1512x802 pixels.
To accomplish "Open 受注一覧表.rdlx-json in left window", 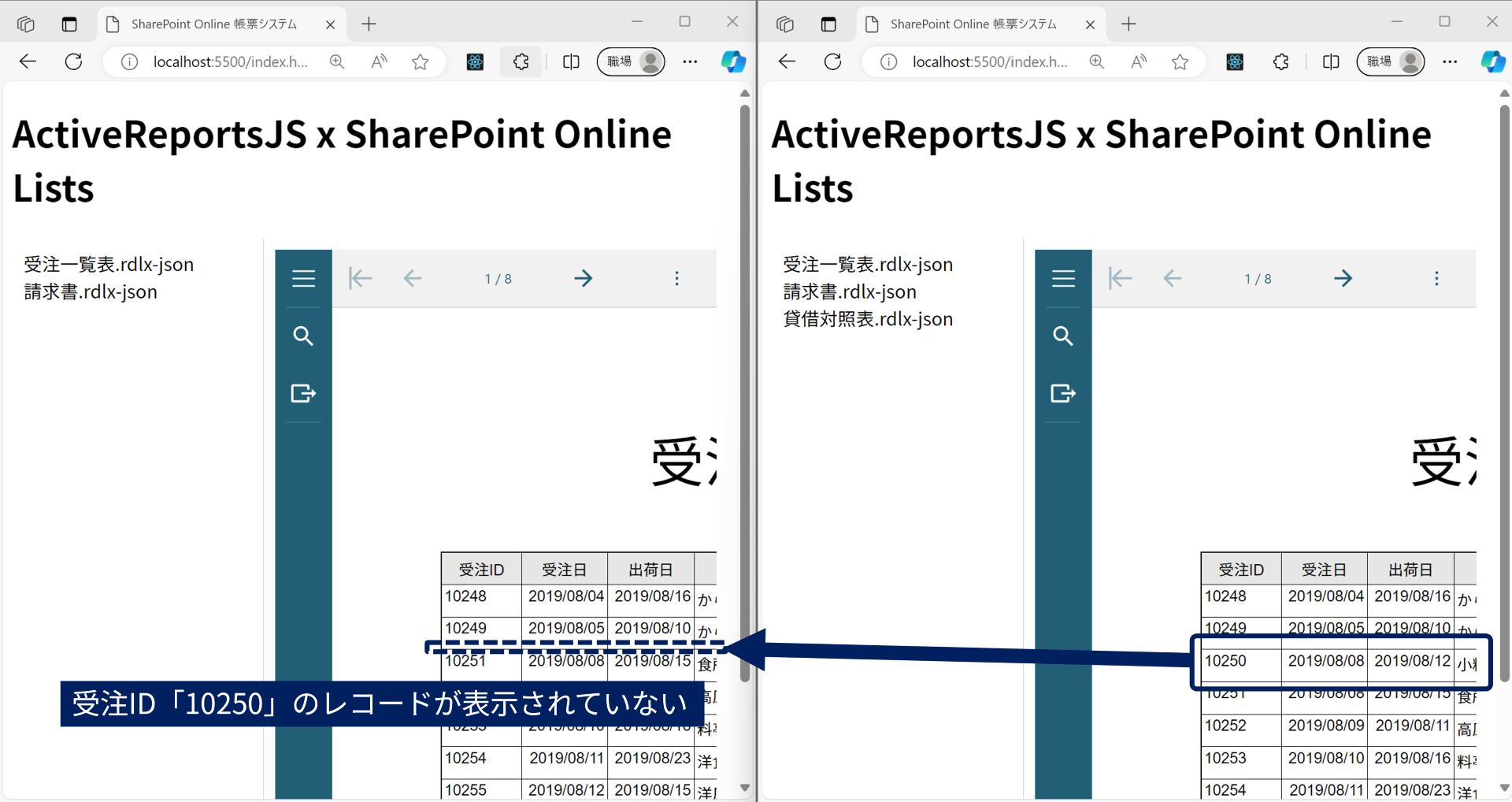I will pyautogui.click(x=109, y=264).
